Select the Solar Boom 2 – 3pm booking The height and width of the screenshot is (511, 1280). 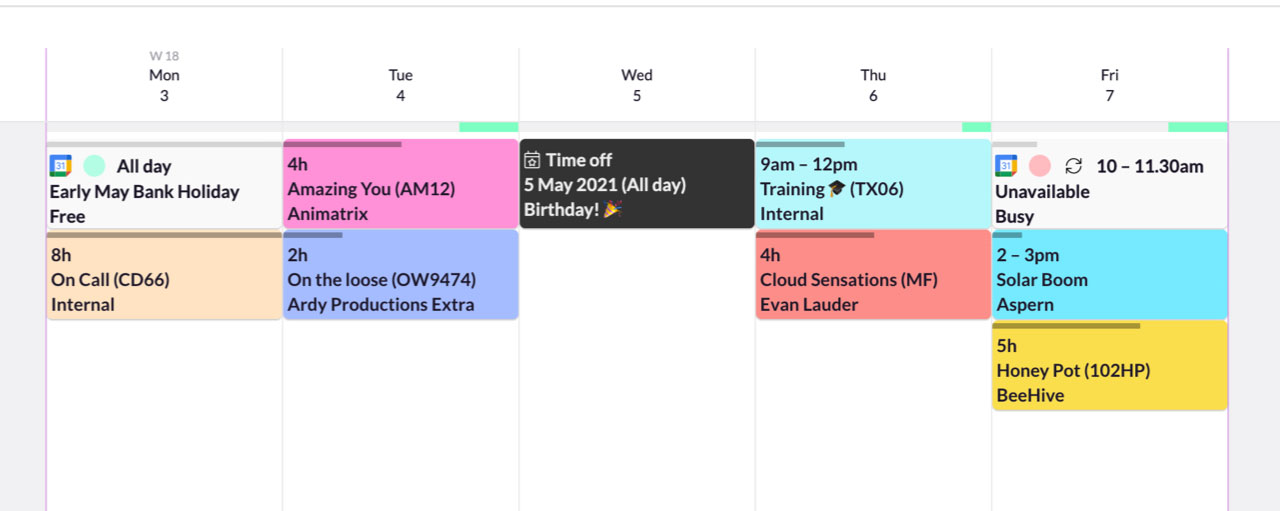1110,275
